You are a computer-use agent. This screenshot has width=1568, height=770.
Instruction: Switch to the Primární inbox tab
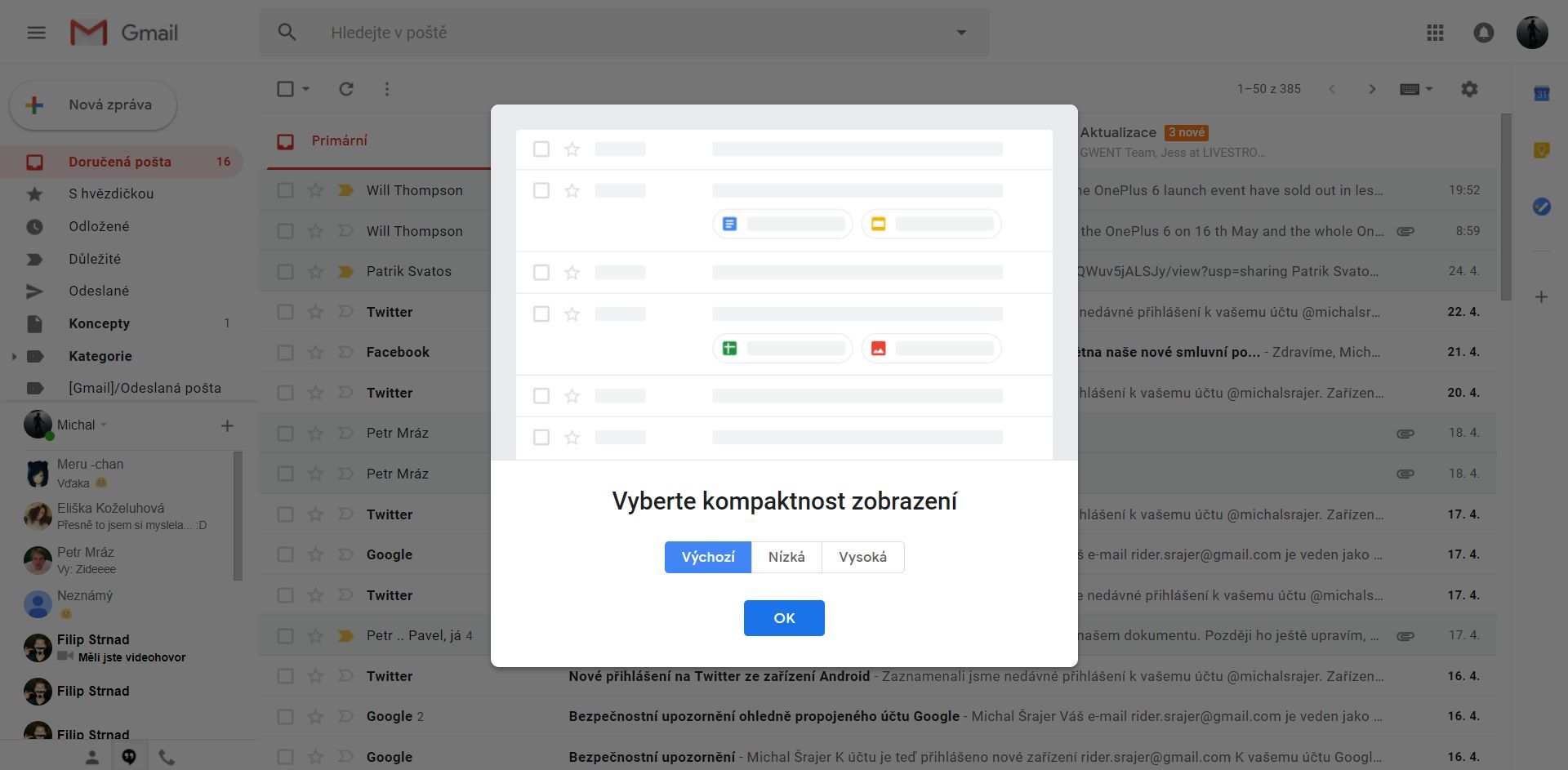340,140
